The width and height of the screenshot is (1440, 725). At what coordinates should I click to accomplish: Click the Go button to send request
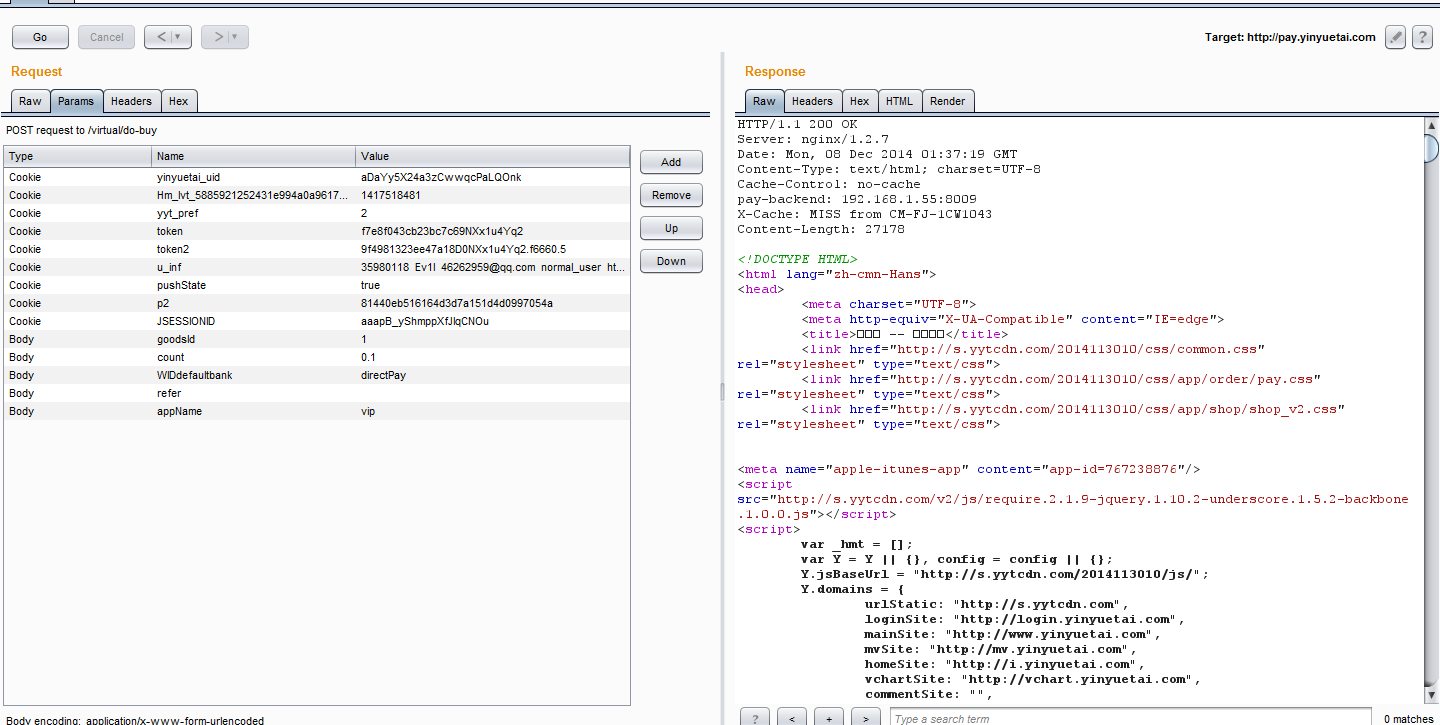click(x=40, y=37)
